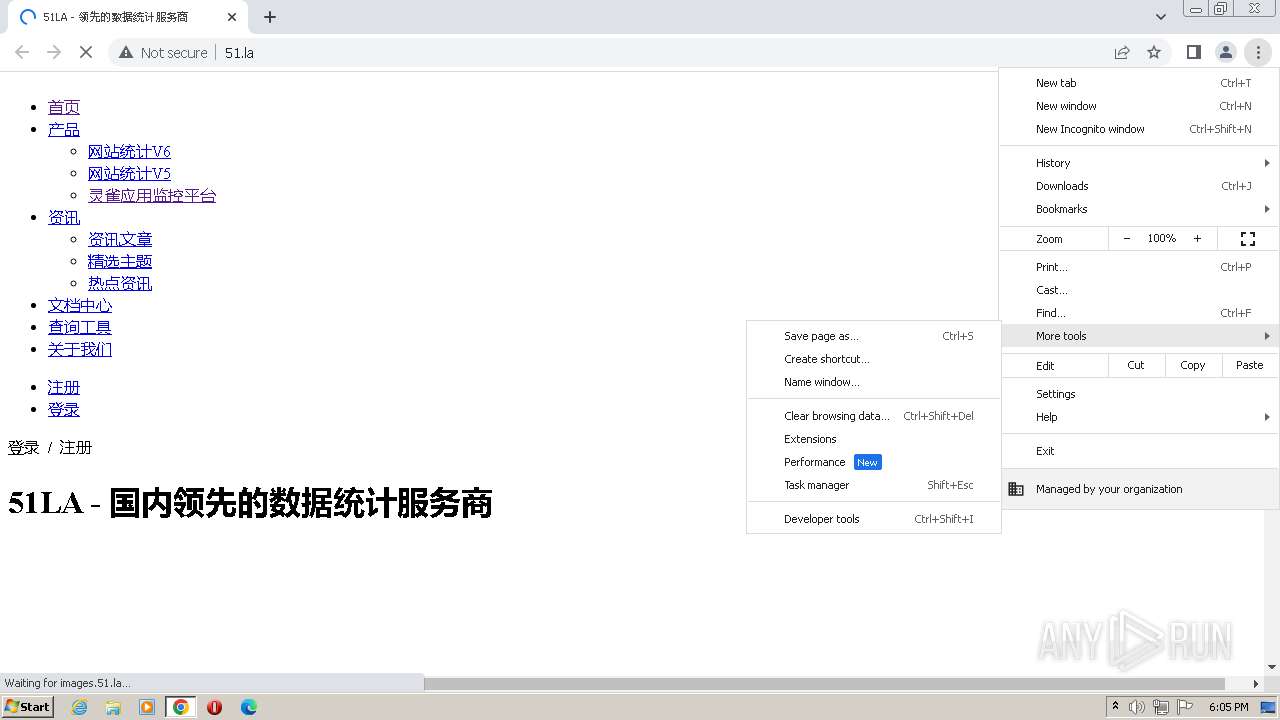
Task: Click the 查询工具 link
Action: click(x=80, y=327)
